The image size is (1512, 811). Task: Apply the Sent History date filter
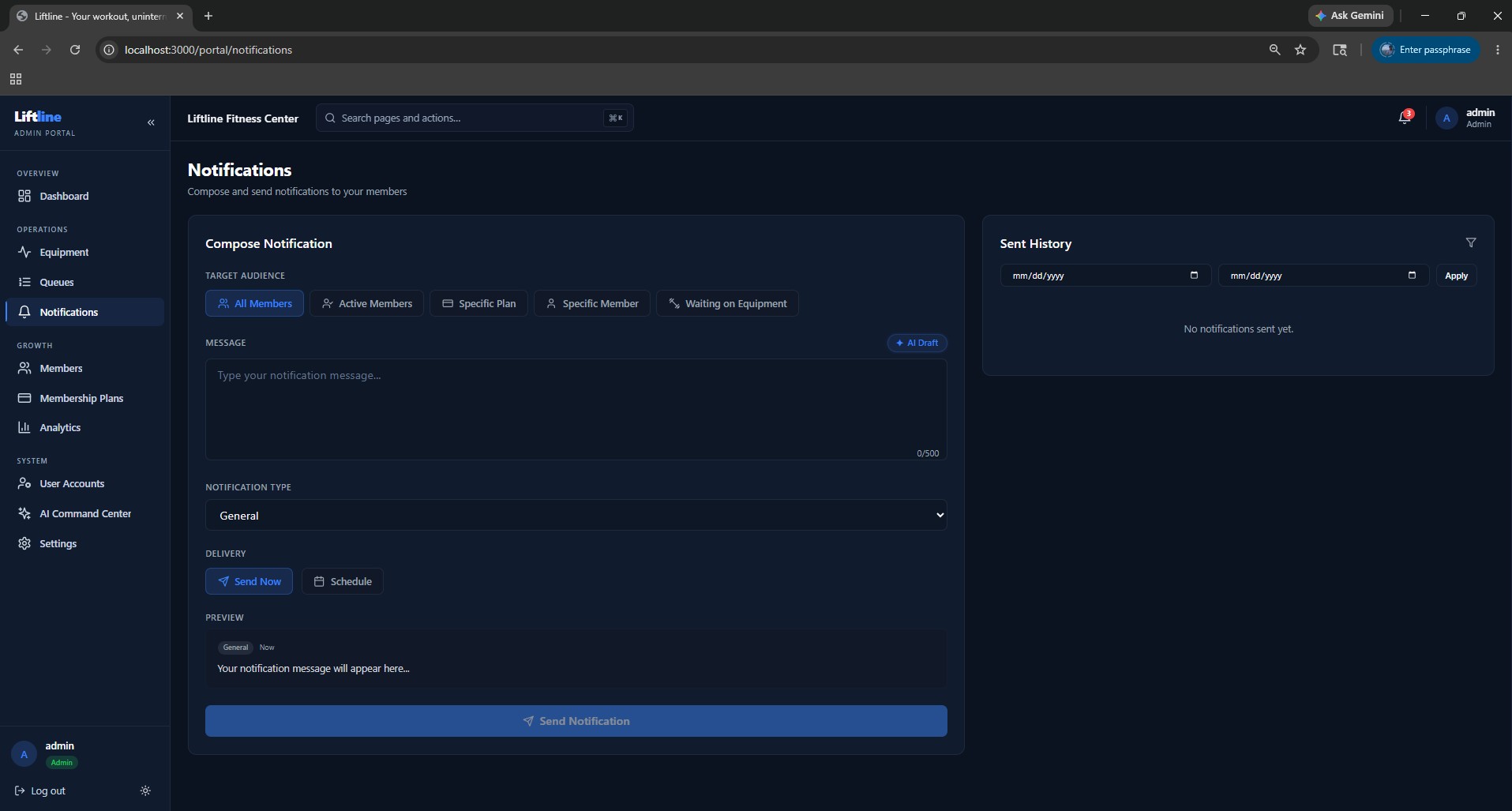pyautogui.click(x=1456, y=276)
